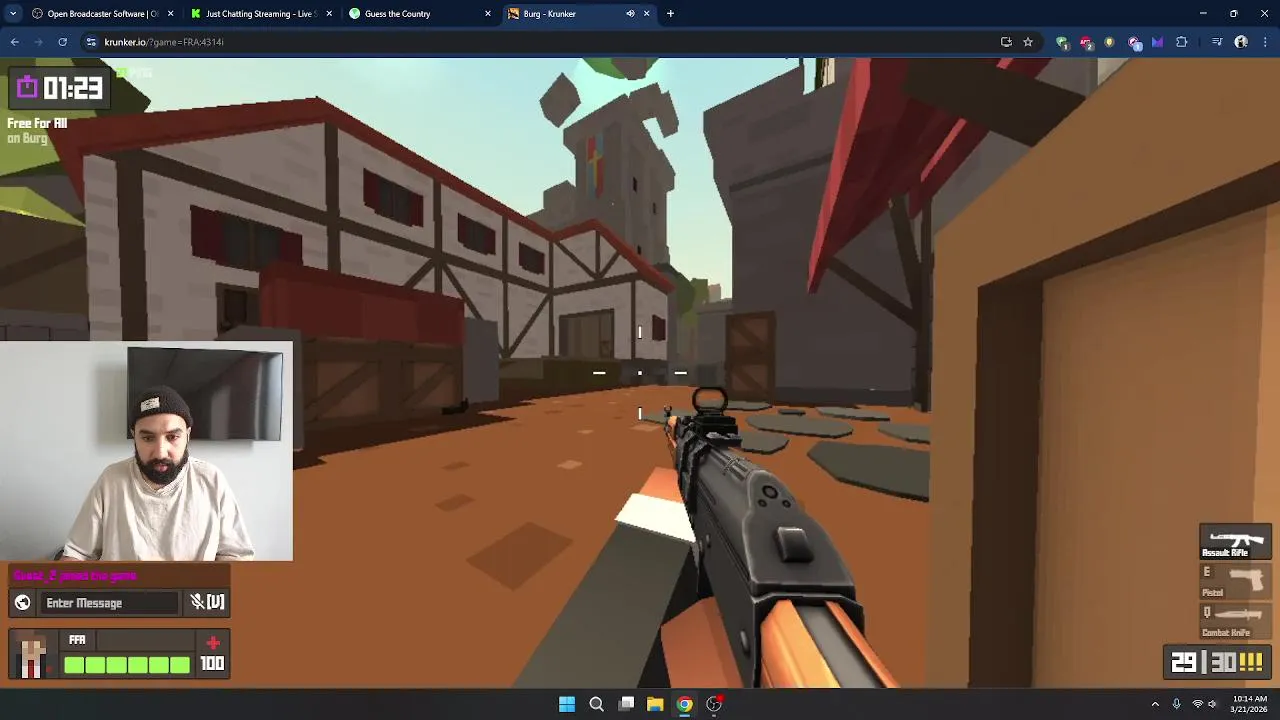Show hidden system tray icons
The height and width of the screenshot is (720, 1280).
1155,704
